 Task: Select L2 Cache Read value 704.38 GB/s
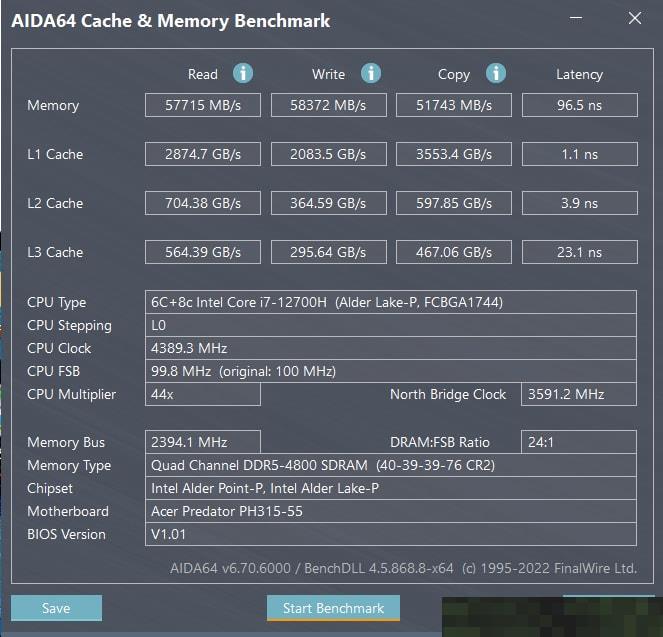click(x=203, y=203)
